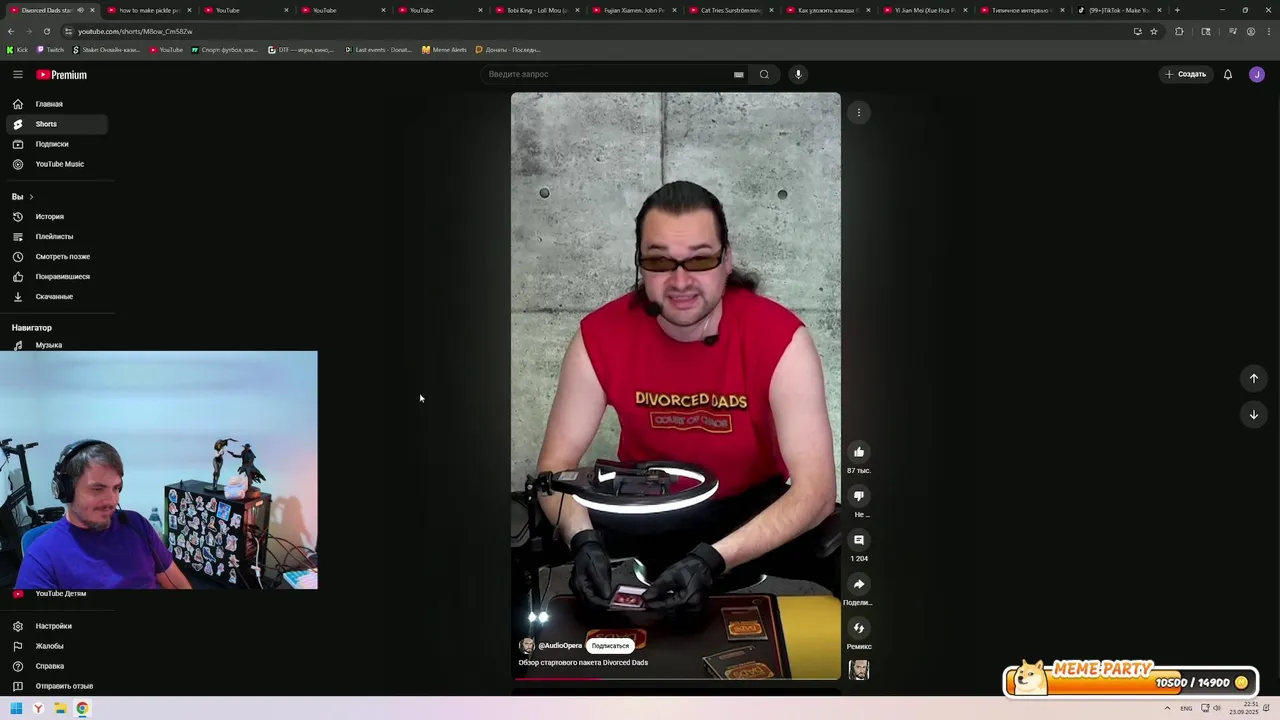Open a new browser tab
Screen dimensions: 1280x720
point(1177,10)
